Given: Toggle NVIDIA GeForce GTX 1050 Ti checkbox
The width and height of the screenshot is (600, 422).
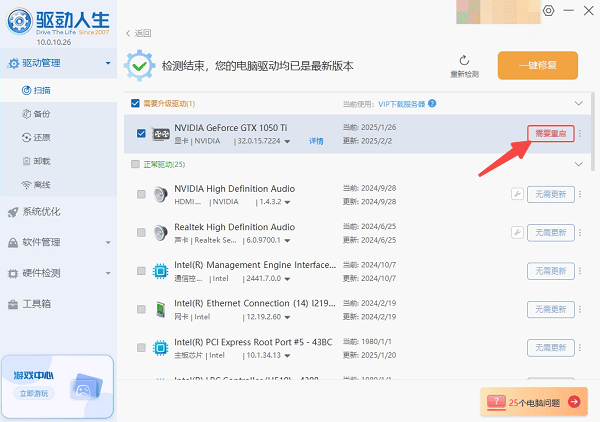Looking at the screenshot, I should pyautogui.click(x=141, y=134).
